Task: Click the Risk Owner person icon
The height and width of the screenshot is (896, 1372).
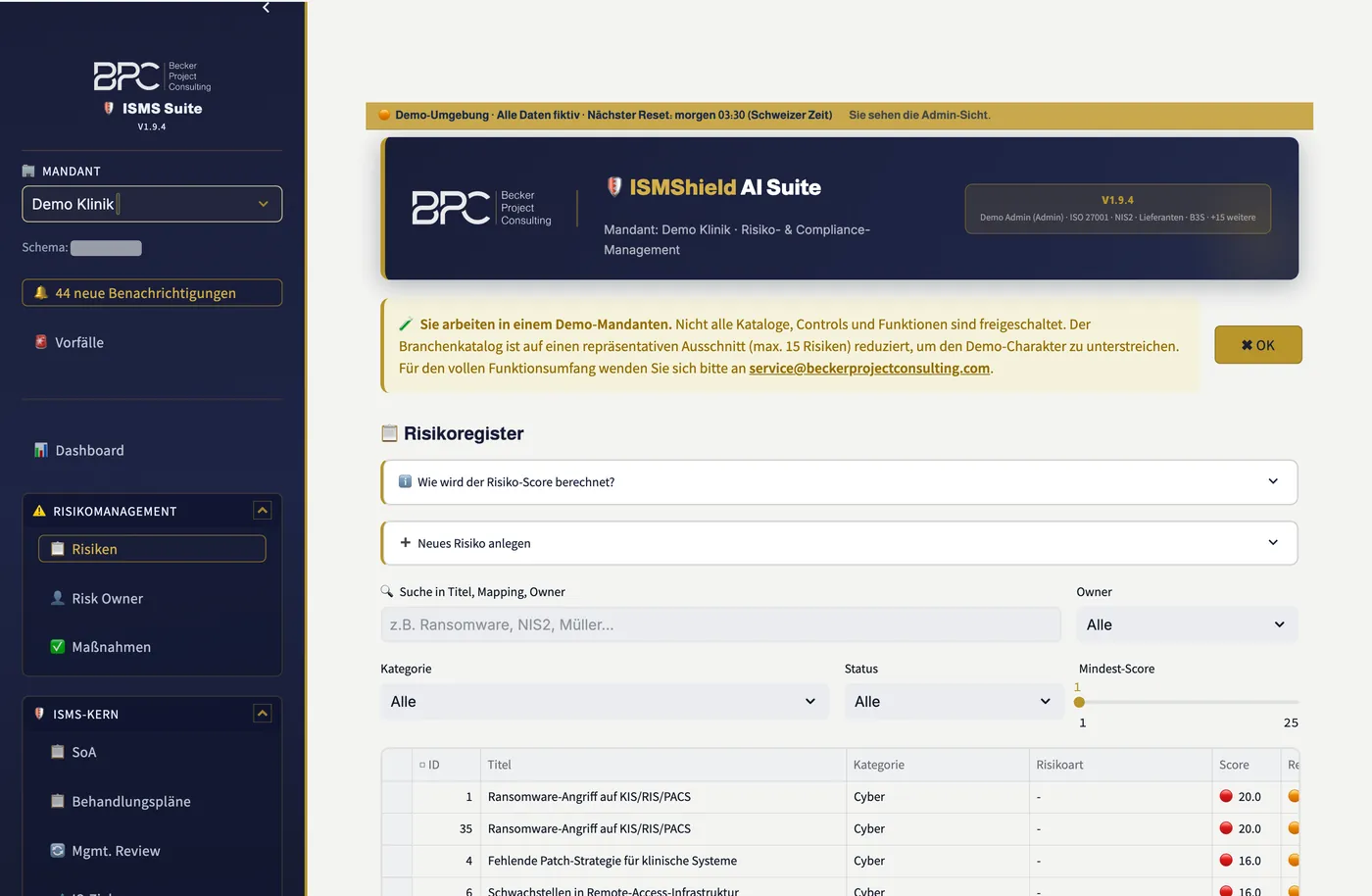Action: pos(58,598)
